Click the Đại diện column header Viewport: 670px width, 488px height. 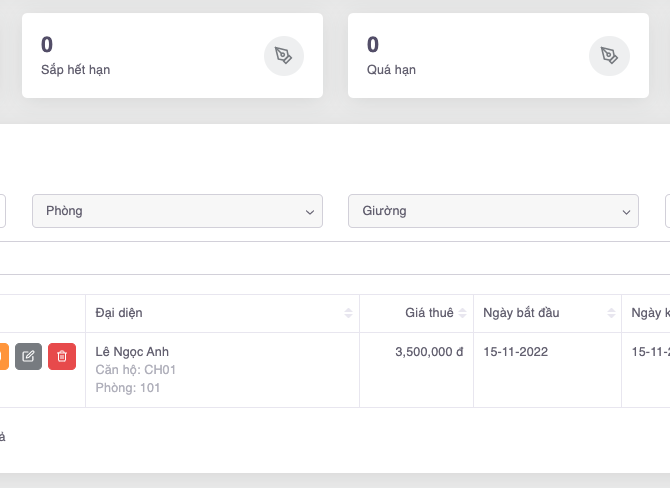(x=119, y=313)
